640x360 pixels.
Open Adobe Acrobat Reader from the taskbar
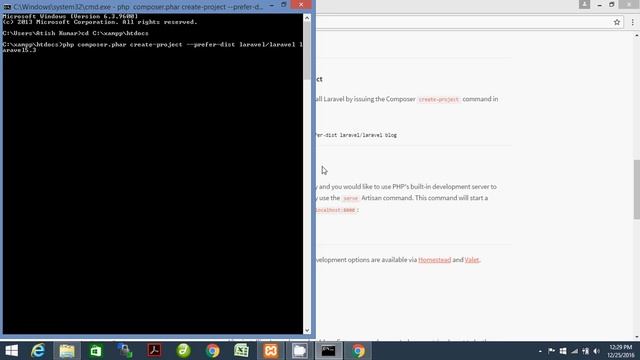[154, 351]
